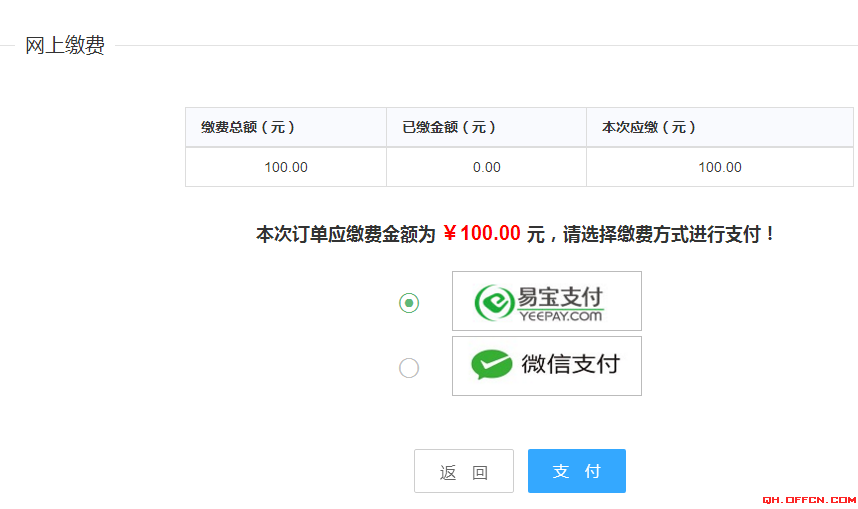Select the Yeepay (易宝支付) radio button
The height and width of the screenshot is (509, 858).
[409, 302]
